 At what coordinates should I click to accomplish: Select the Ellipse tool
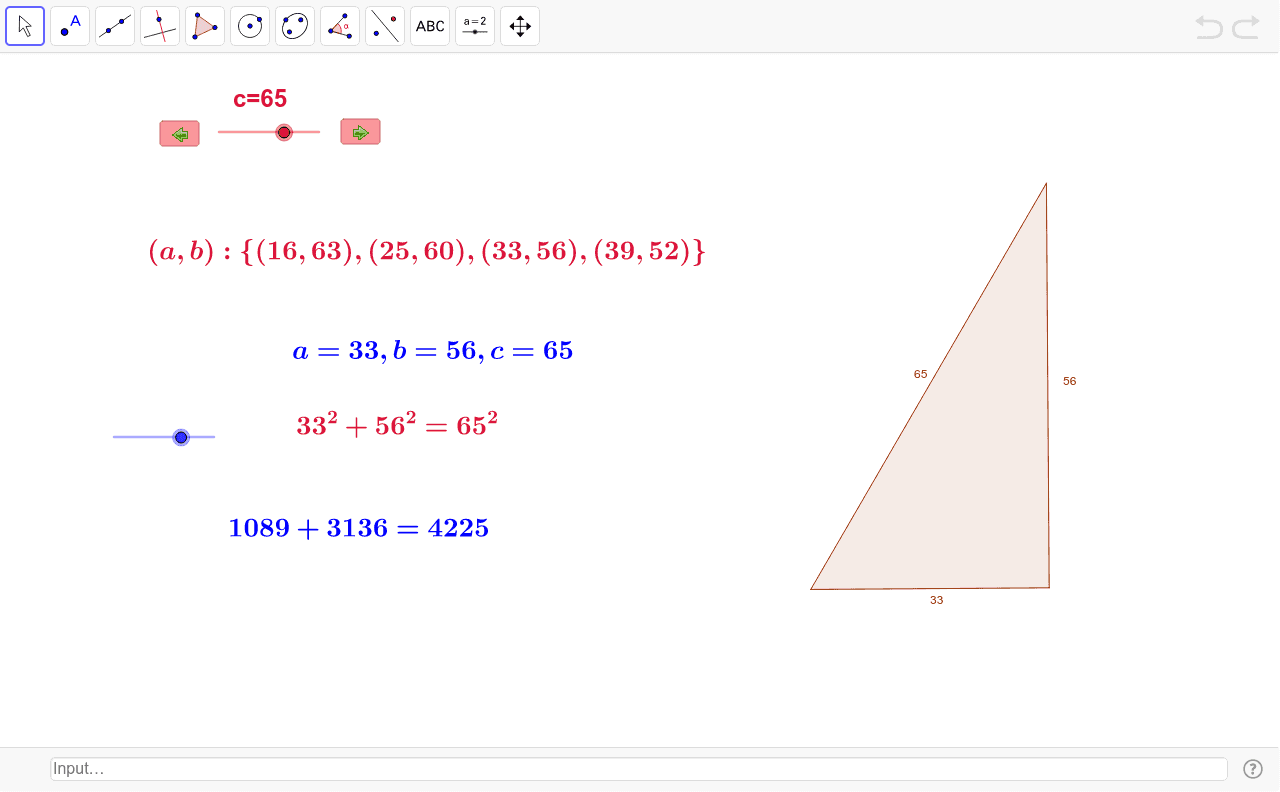tap(294, 26)
